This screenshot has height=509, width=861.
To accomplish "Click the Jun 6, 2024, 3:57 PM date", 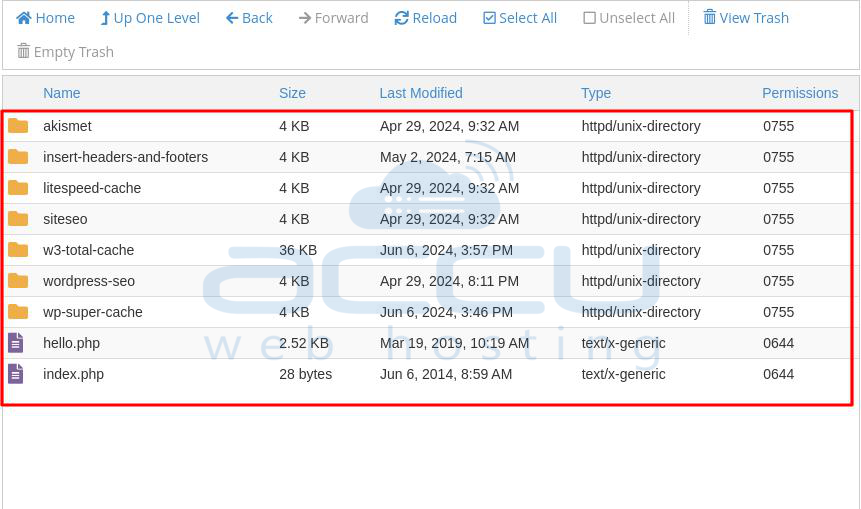I will coord(446,250).
